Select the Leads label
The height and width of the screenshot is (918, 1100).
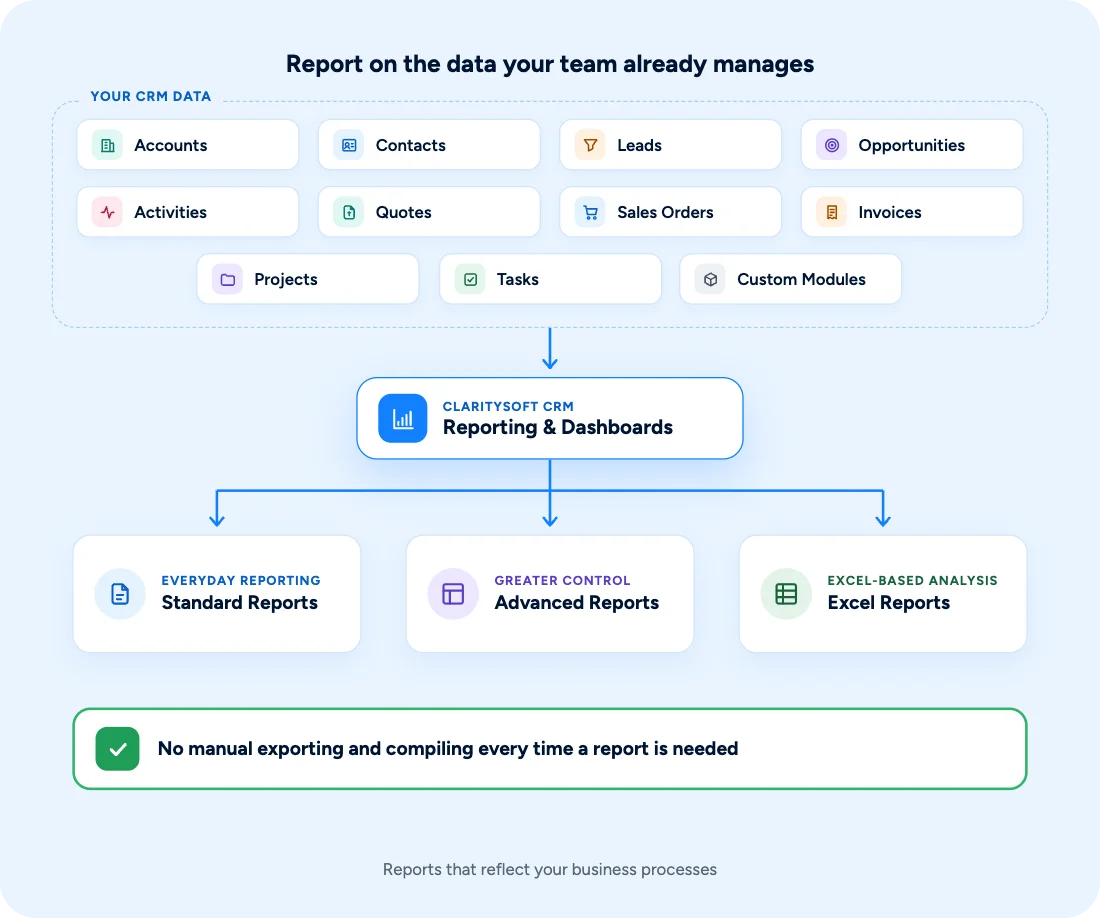639,145
